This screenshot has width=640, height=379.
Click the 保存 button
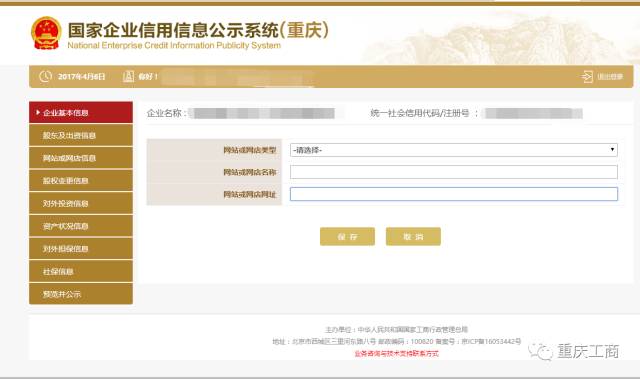coord(347,237)
